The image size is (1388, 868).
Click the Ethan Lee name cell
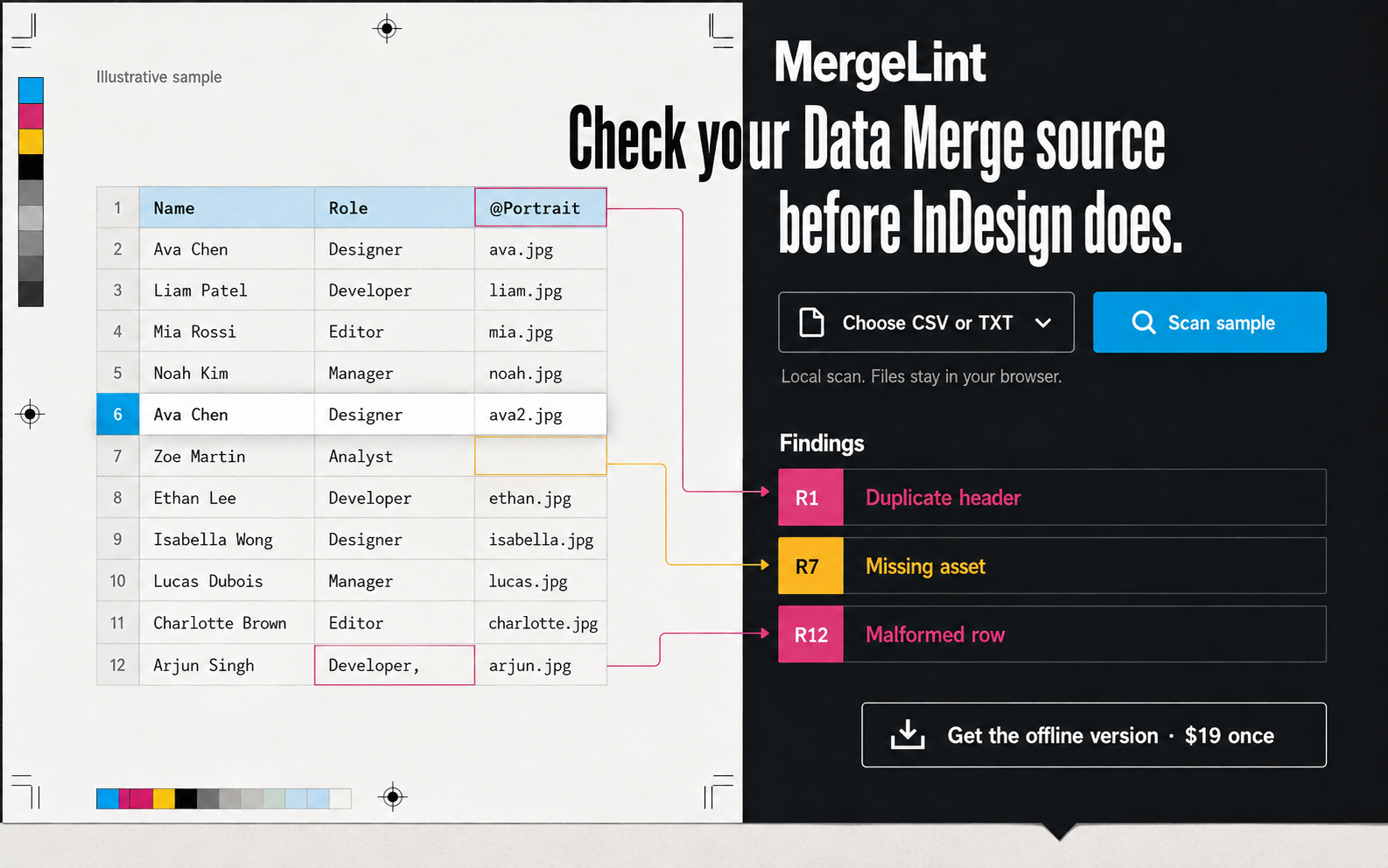227,497
